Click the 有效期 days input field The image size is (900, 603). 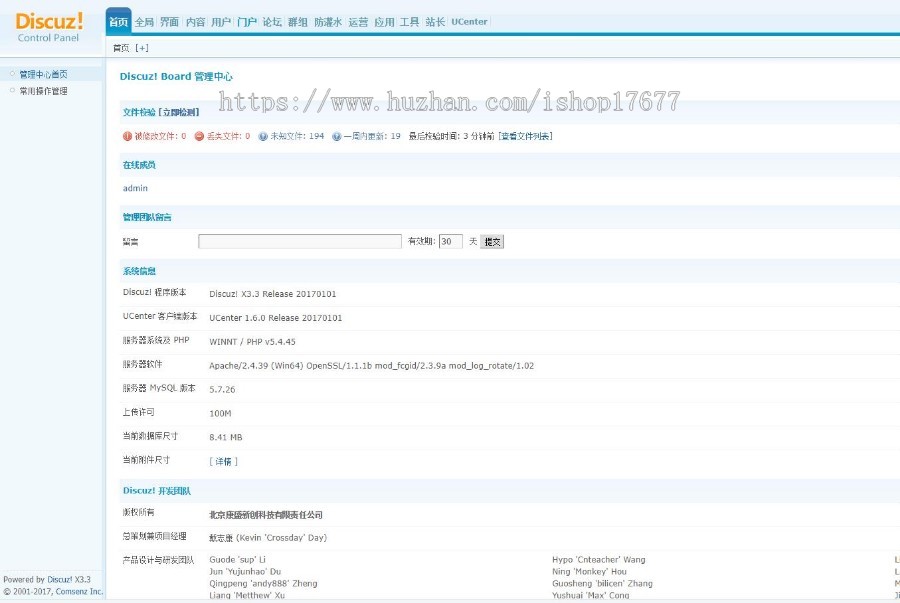(451, 242)
